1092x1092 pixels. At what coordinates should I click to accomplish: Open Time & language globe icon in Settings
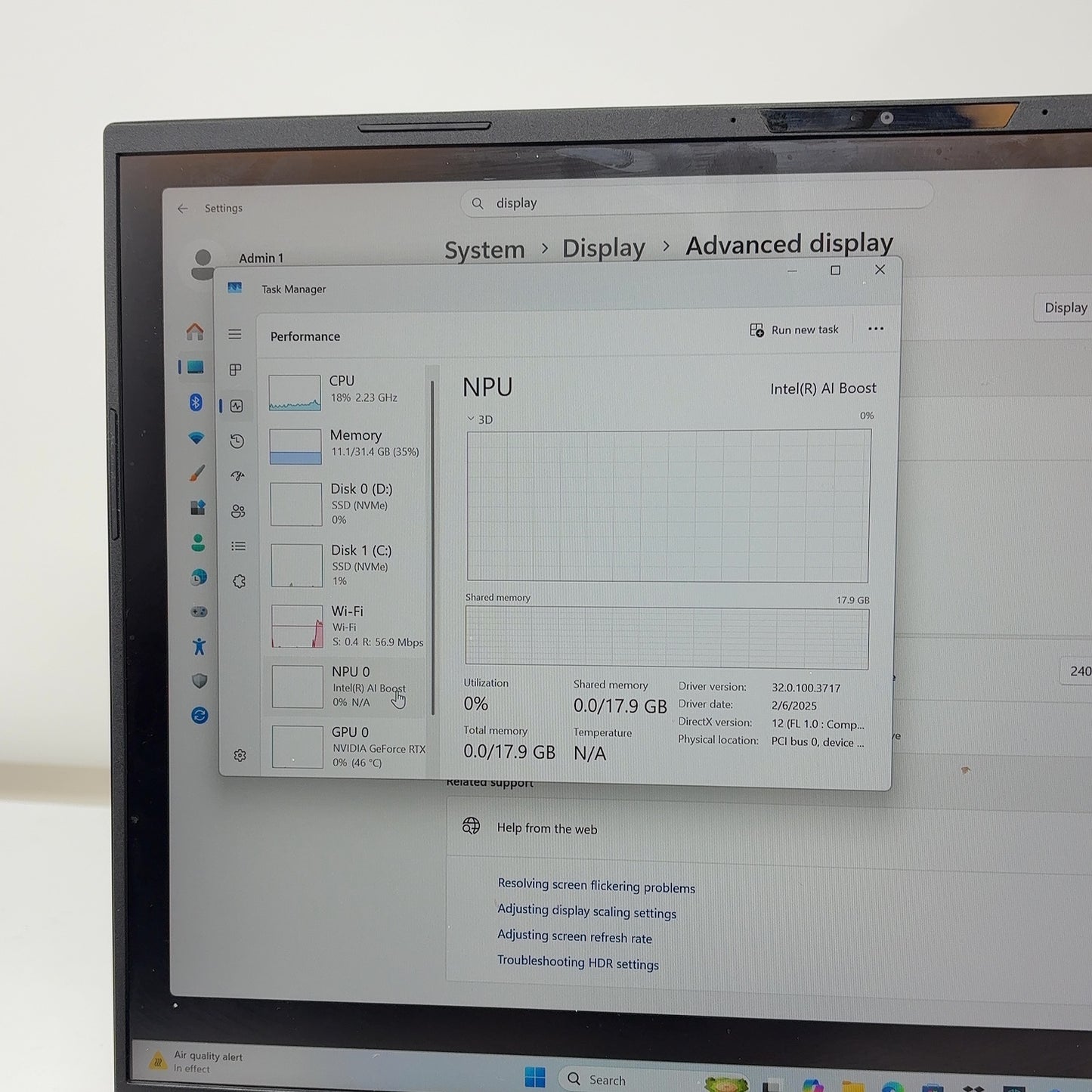point(198,578)
